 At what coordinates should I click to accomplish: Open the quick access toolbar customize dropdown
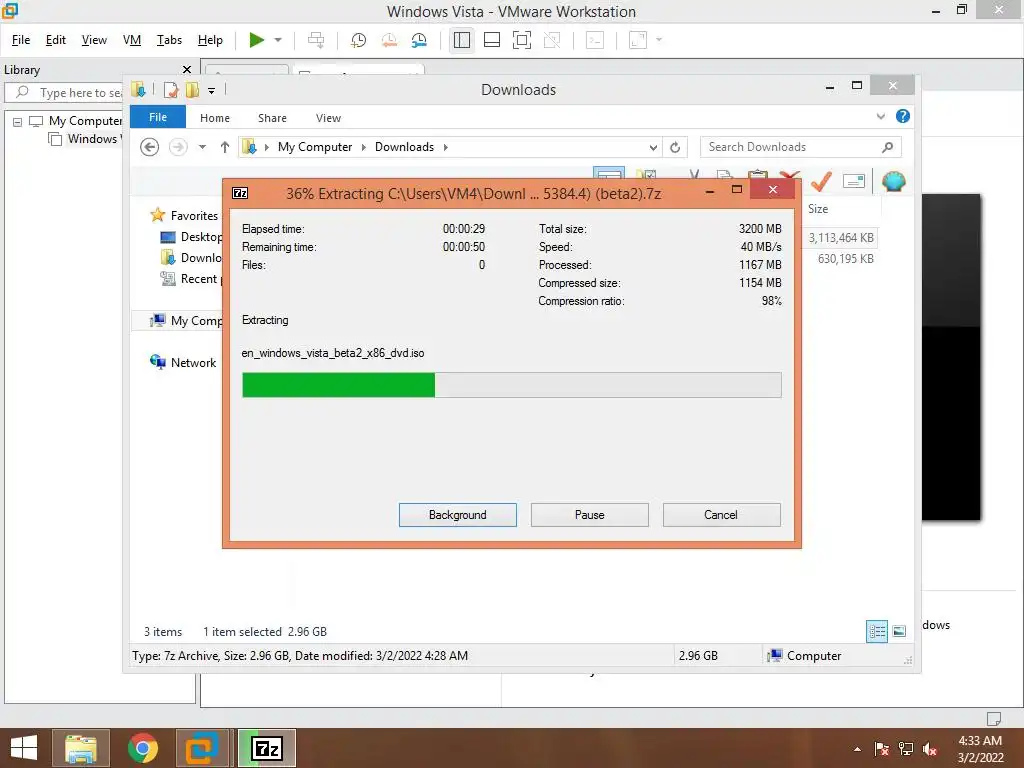click(212, 91)
